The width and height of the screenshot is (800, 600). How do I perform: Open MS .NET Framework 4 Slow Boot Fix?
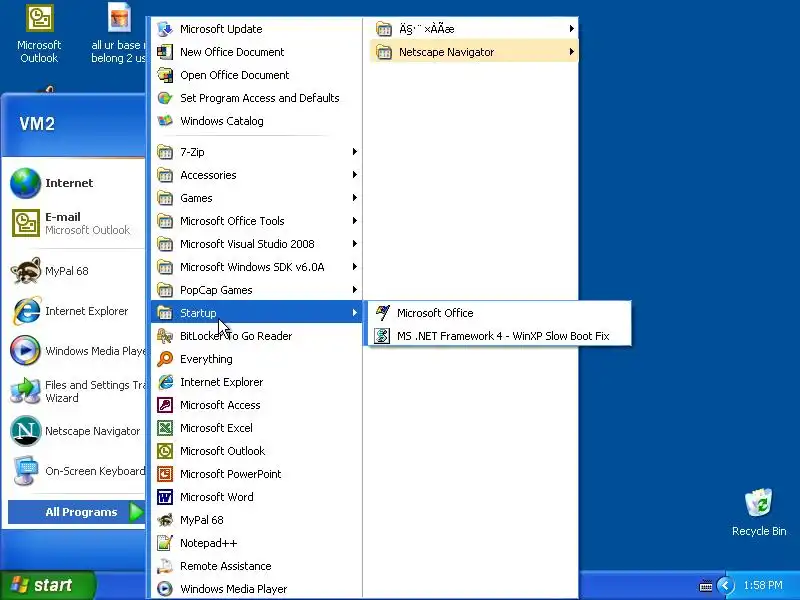tap(499, 336)
